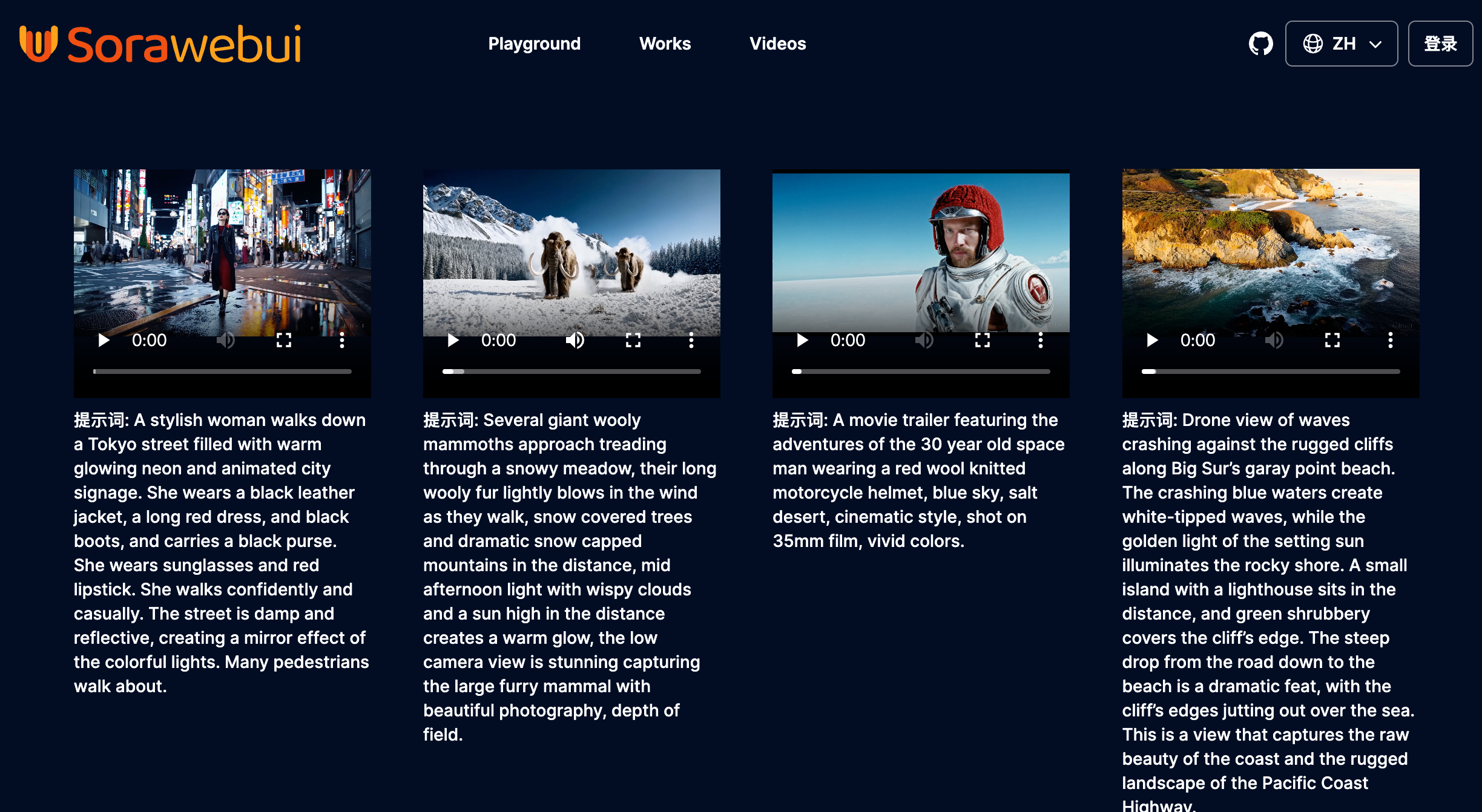
Task: Play the wooly mammoths video
Action: pyautogui.click(x=453, y=340)
